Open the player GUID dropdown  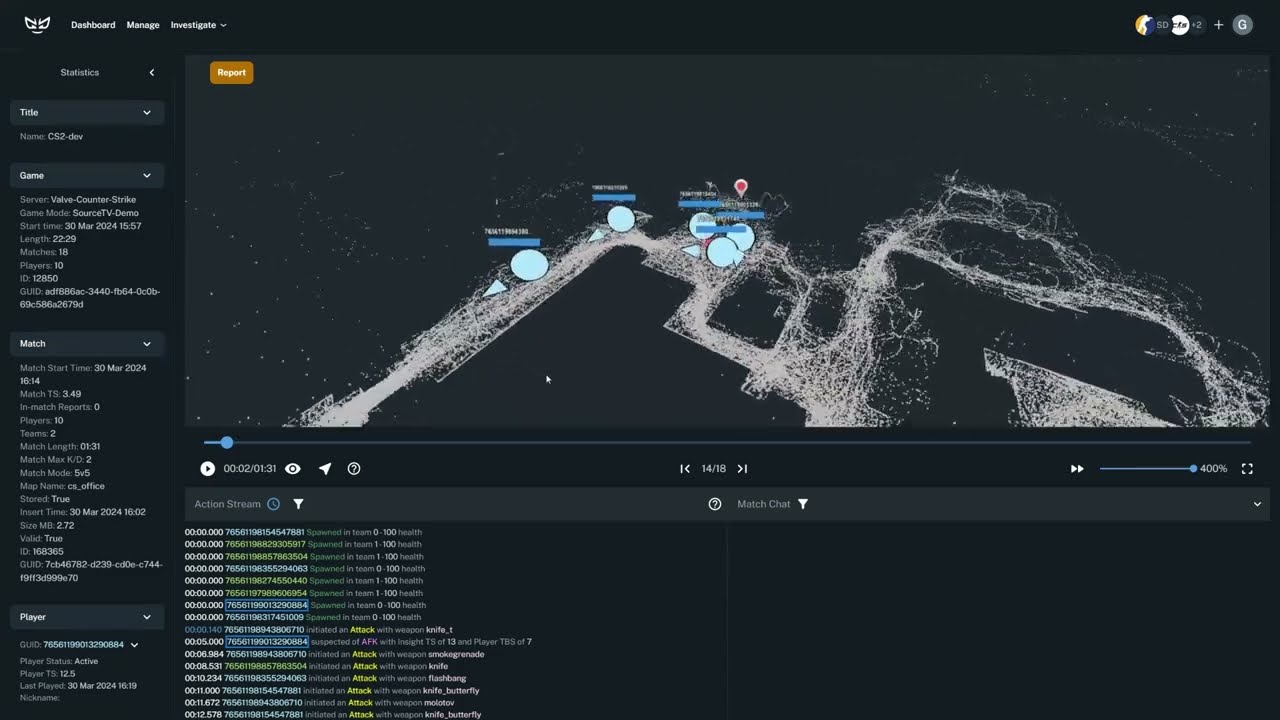click(x=134, y=645)
